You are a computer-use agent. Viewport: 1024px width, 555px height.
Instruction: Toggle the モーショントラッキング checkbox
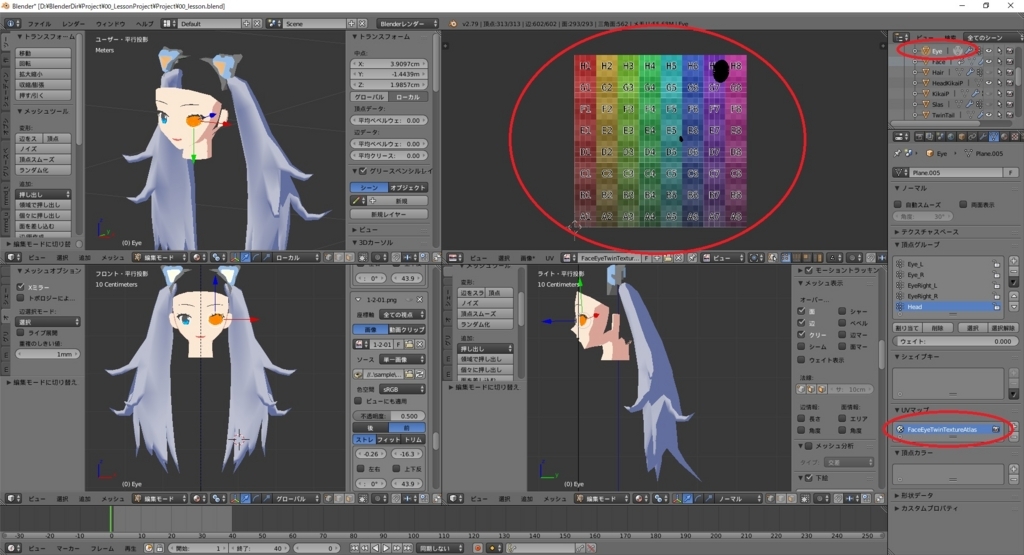click(x=808, y=270)
